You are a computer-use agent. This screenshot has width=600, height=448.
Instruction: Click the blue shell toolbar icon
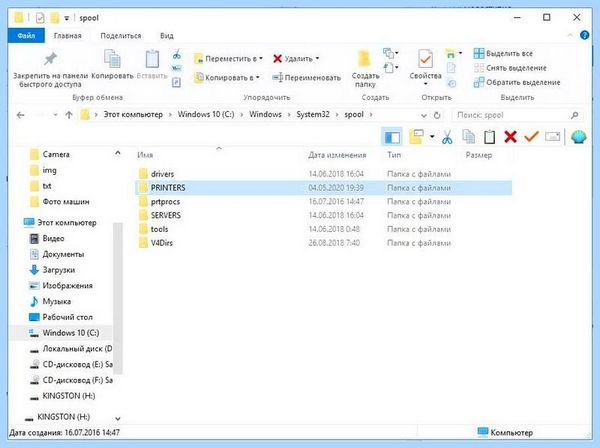(579, 137)
